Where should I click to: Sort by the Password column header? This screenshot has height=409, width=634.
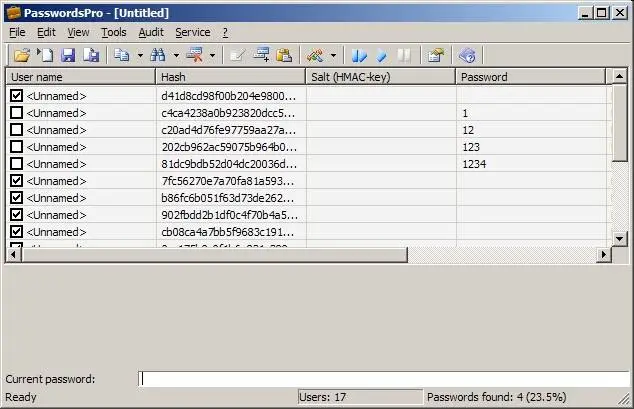click(x=531, y=77)
